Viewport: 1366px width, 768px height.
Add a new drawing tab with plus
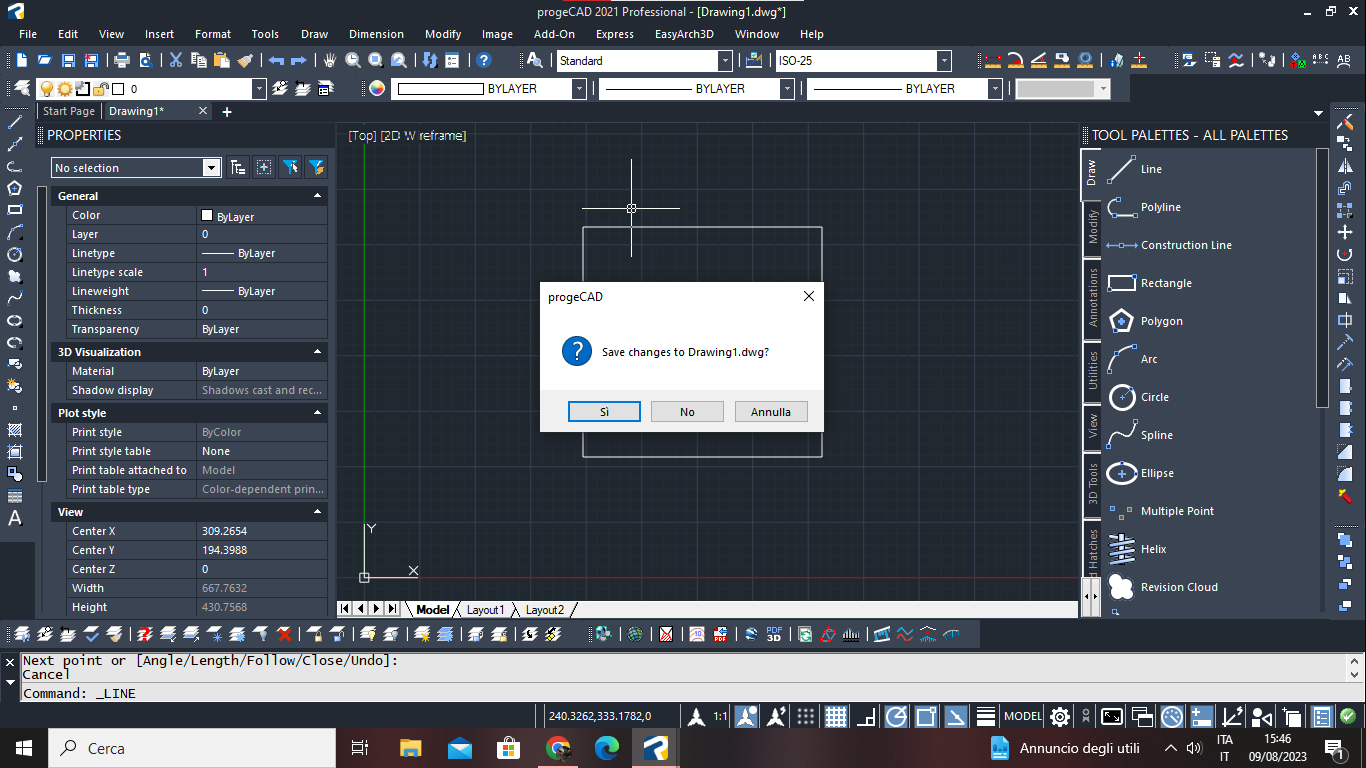coord(227,112)
